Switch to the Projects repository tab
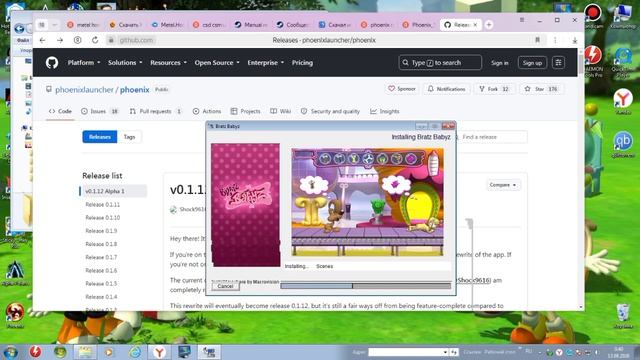 click(245, 111)
